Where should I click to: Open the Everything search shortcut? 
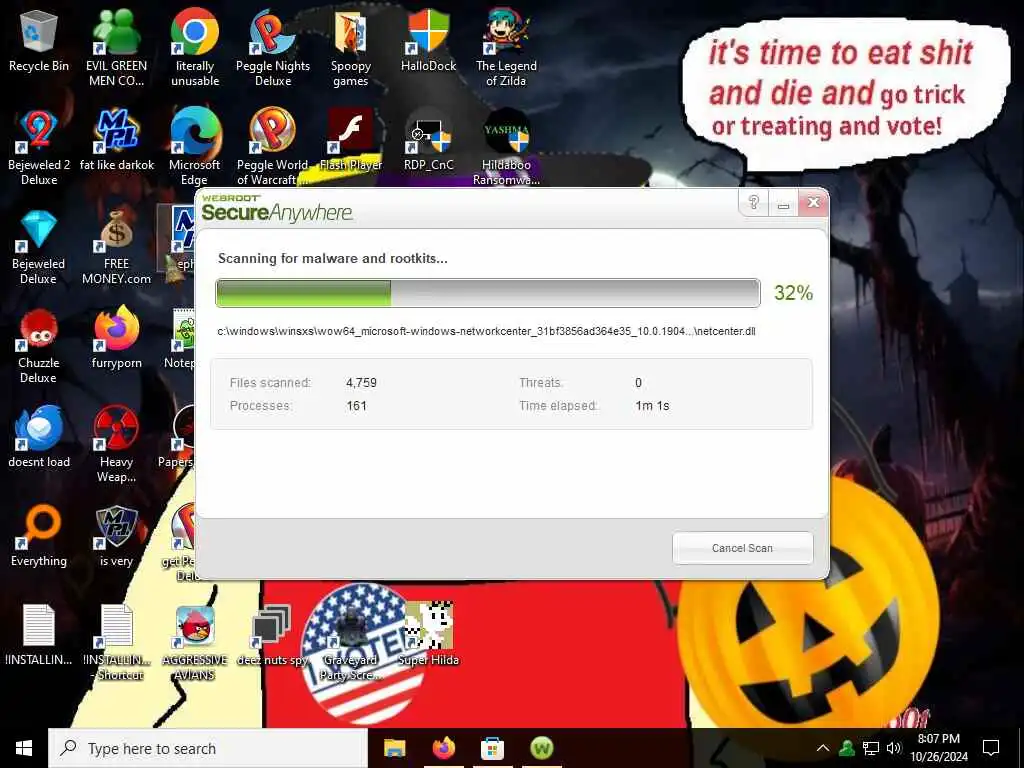[39, 537]
